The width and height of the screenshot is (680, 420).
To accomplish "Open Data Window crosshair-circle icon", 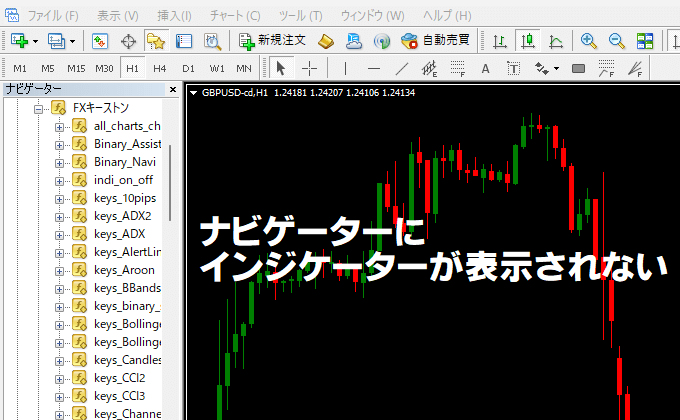I will (x=128, y=42).
